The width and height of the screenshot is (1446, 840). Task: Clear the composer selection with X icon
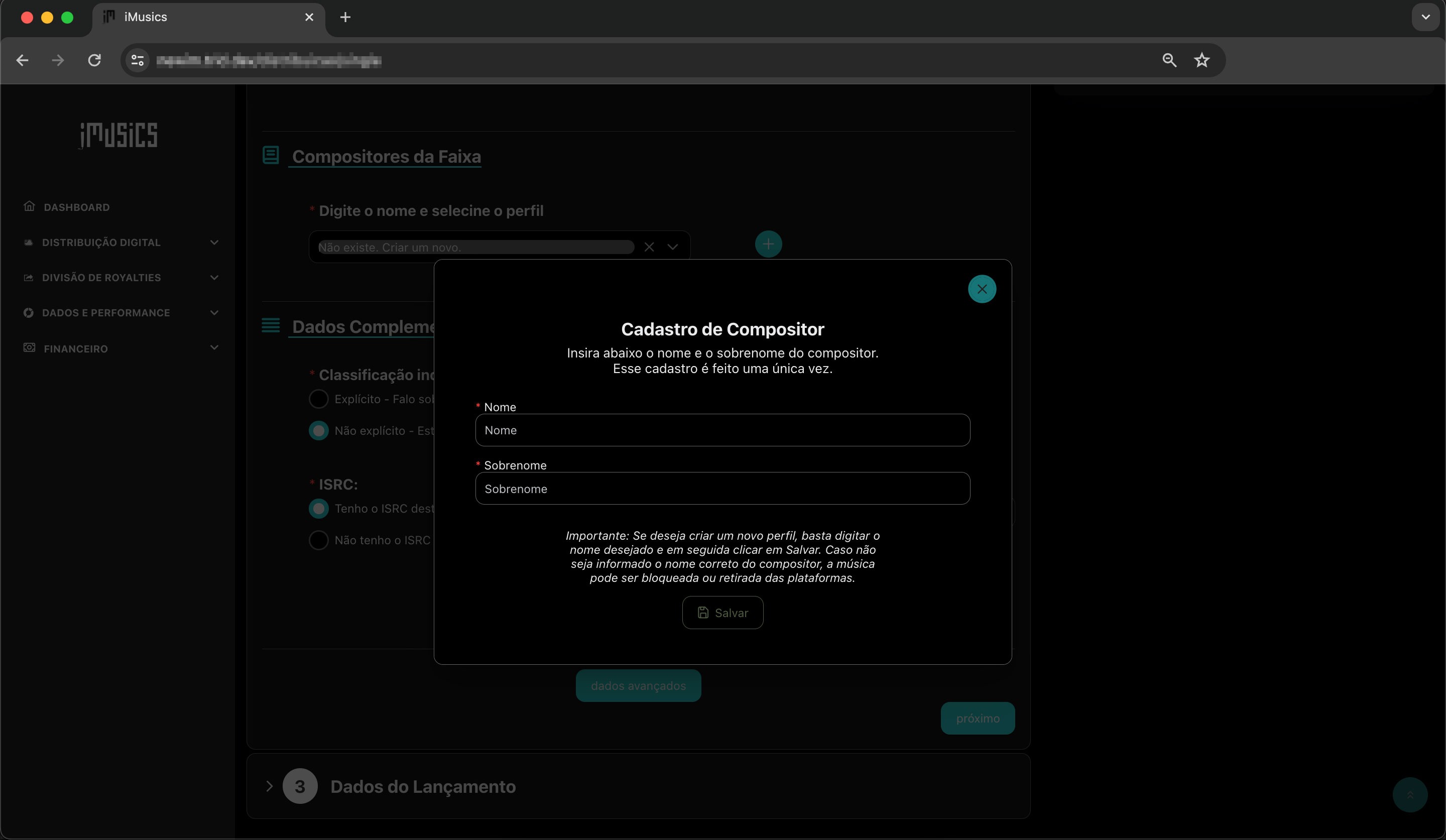(x=649, y=248)
